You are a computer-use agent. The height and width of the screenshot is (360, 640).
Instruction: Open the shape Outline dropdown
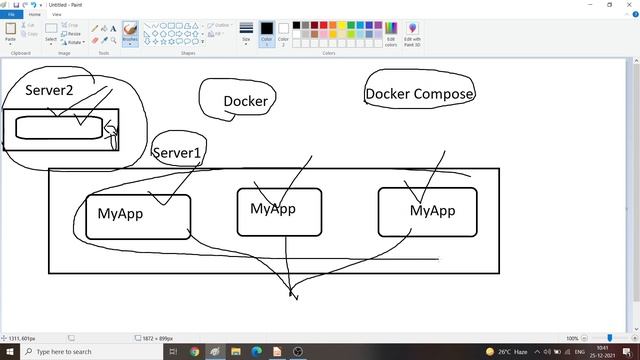[x=220, y=25]
